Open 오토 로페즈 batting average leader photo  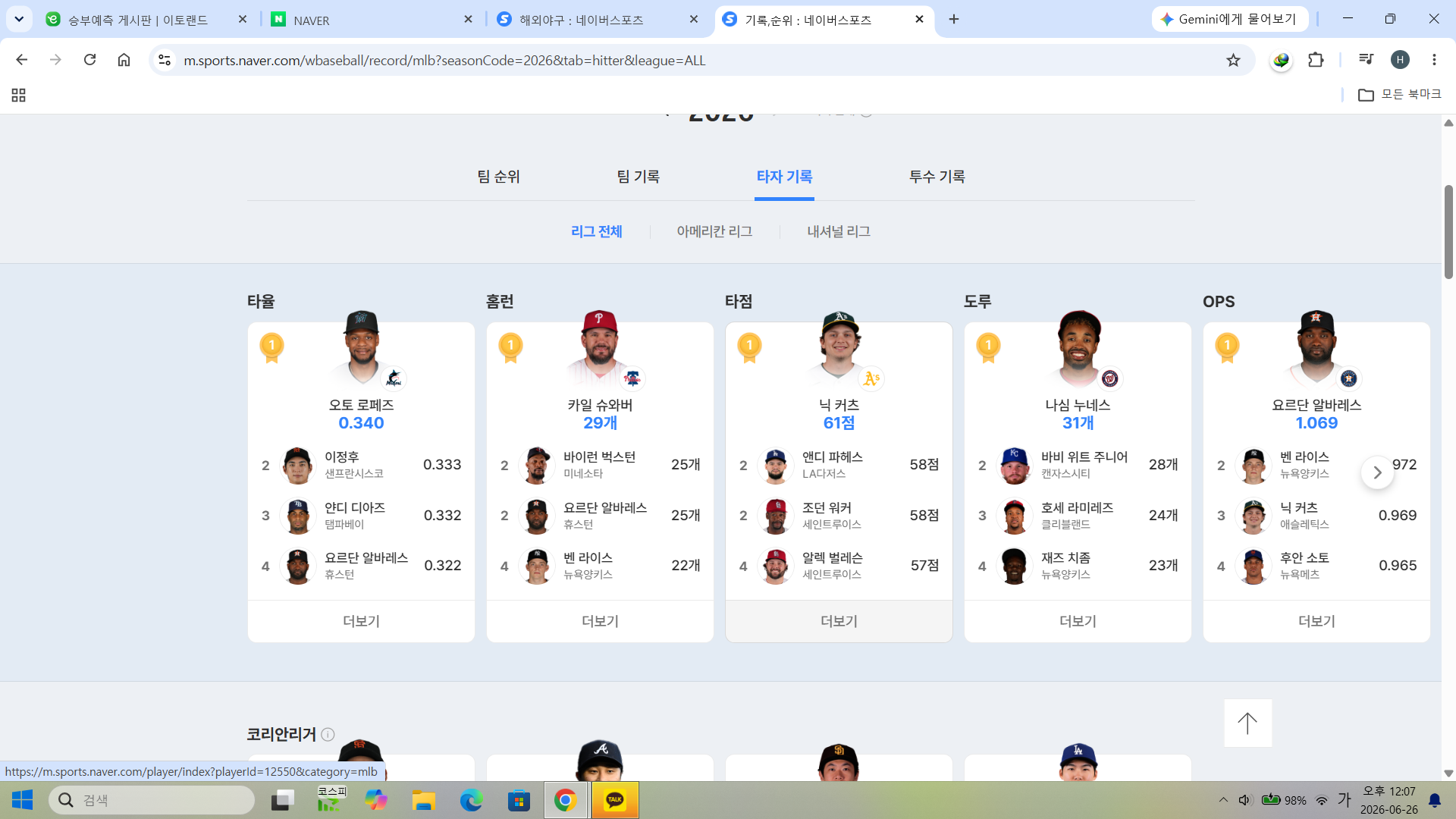pos(362,349)
